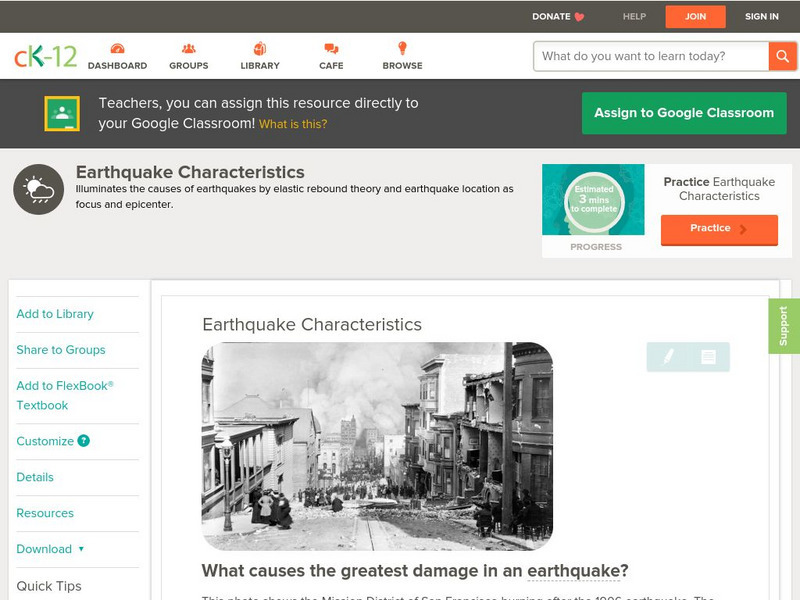Open the LIBRARY navigation menu
Screen dimensions: 800x600
point(259,56)
